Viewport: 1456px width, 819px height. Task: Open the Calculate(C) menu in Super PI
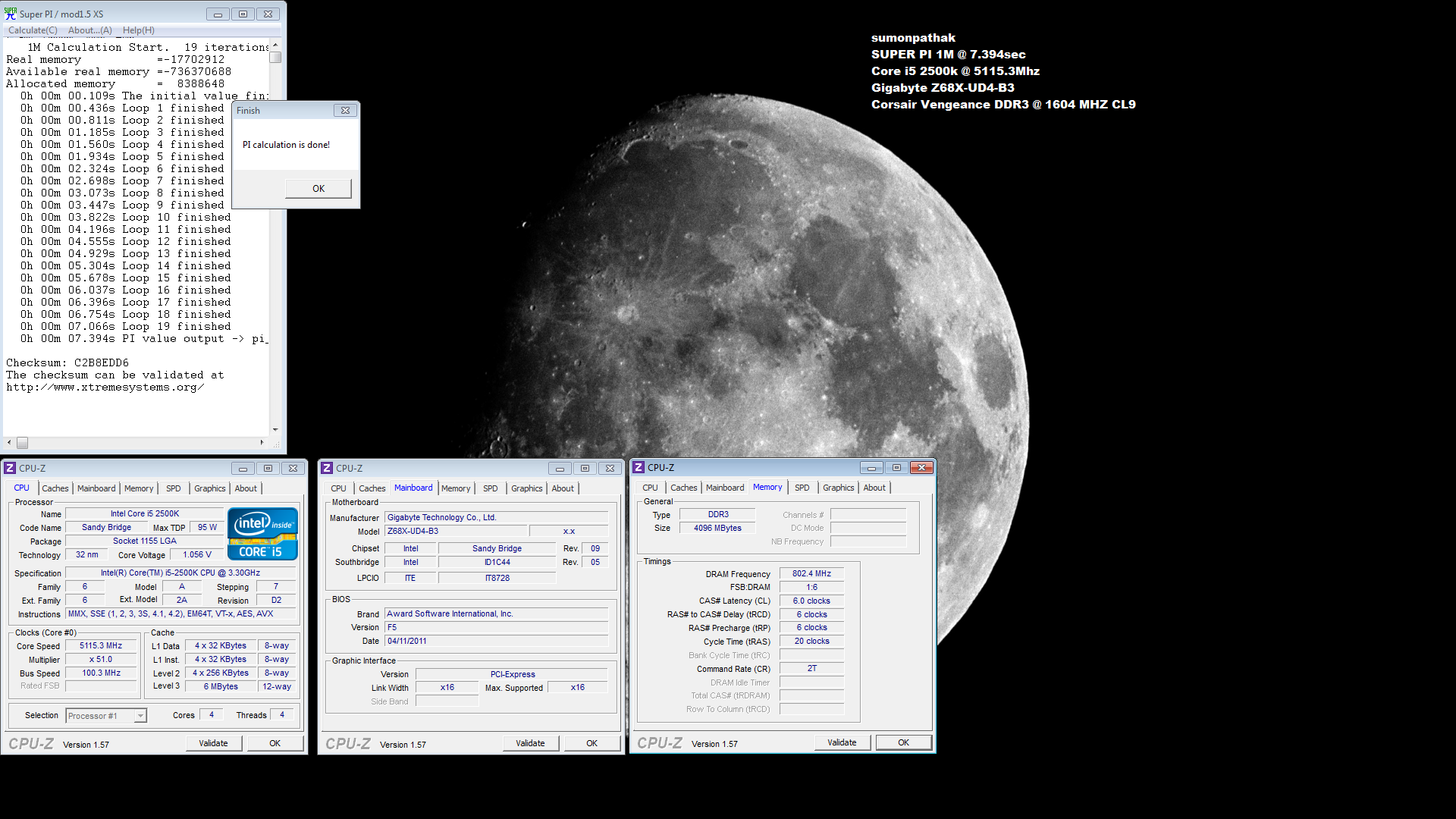coord(33,30)
